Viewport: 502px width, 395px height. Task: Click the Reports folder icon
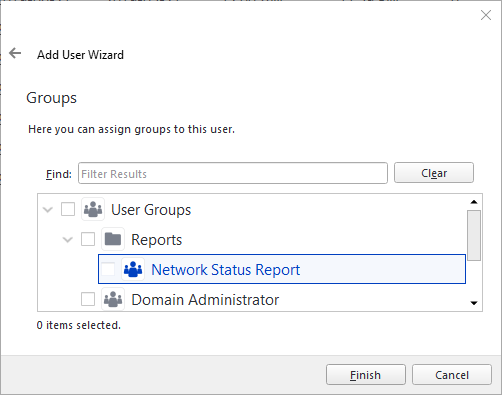(113, 239)
